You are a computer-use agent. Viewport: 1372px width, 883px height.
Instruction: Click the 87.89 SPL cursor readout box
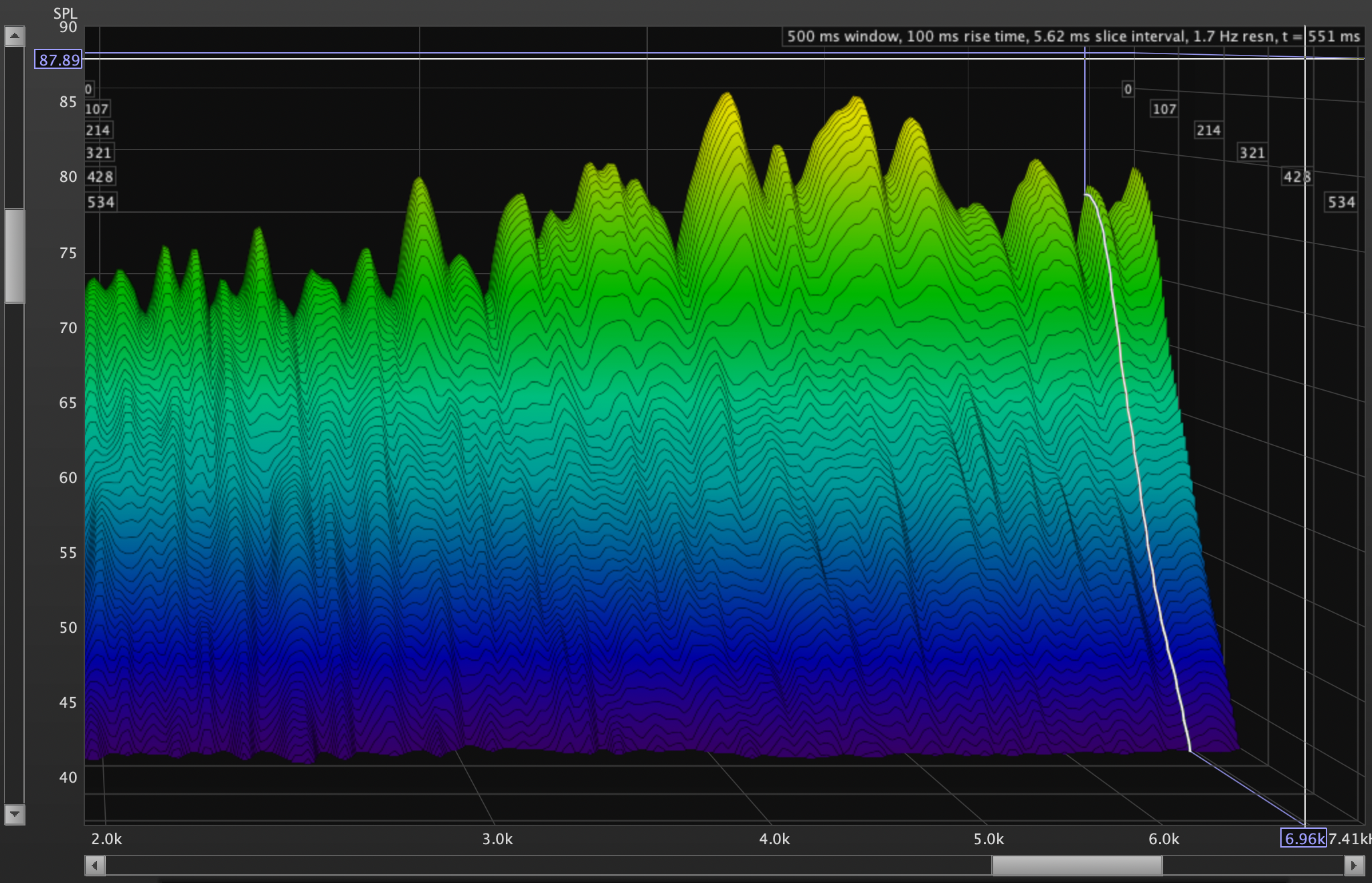tap(59, 60)
